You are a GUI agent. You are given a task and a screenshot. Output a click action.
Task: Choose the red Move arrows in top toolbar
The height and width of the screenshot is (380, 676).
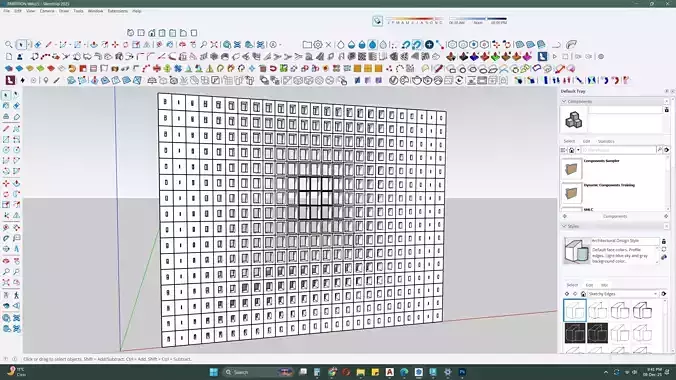pos(115,44)
